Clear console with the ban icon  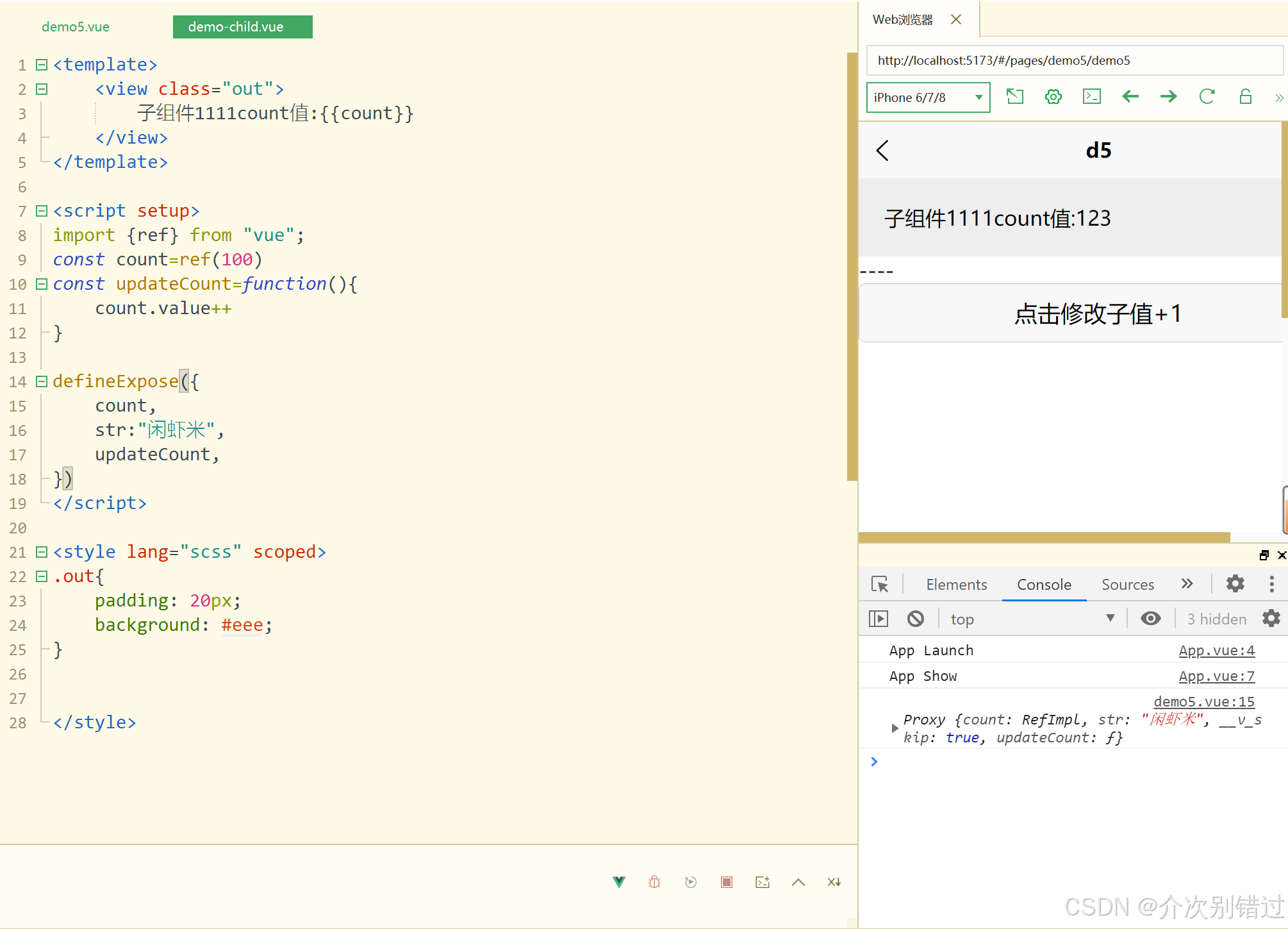[x=916, y=619]
